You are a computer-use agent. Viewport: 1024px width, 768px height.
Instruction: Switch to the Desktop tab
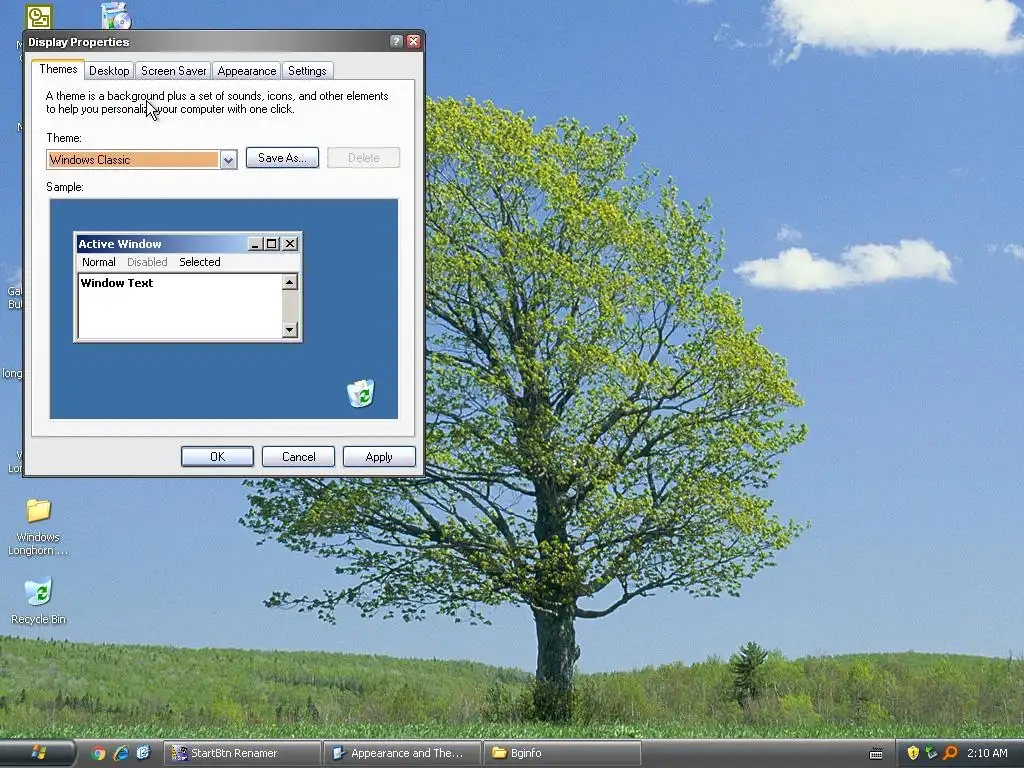[x=109, y=71]
